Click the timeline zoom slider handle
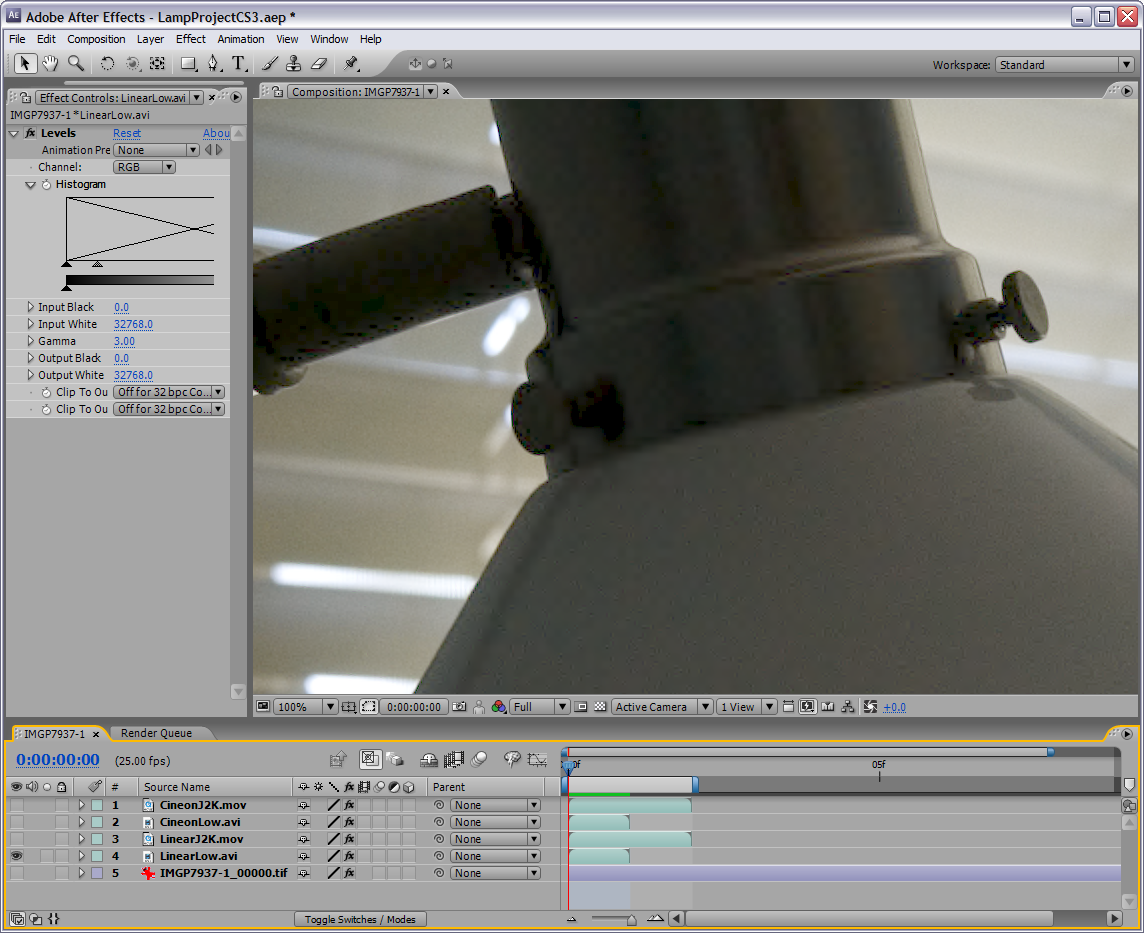Viewport: 1144px width, 933px height. 630,919
